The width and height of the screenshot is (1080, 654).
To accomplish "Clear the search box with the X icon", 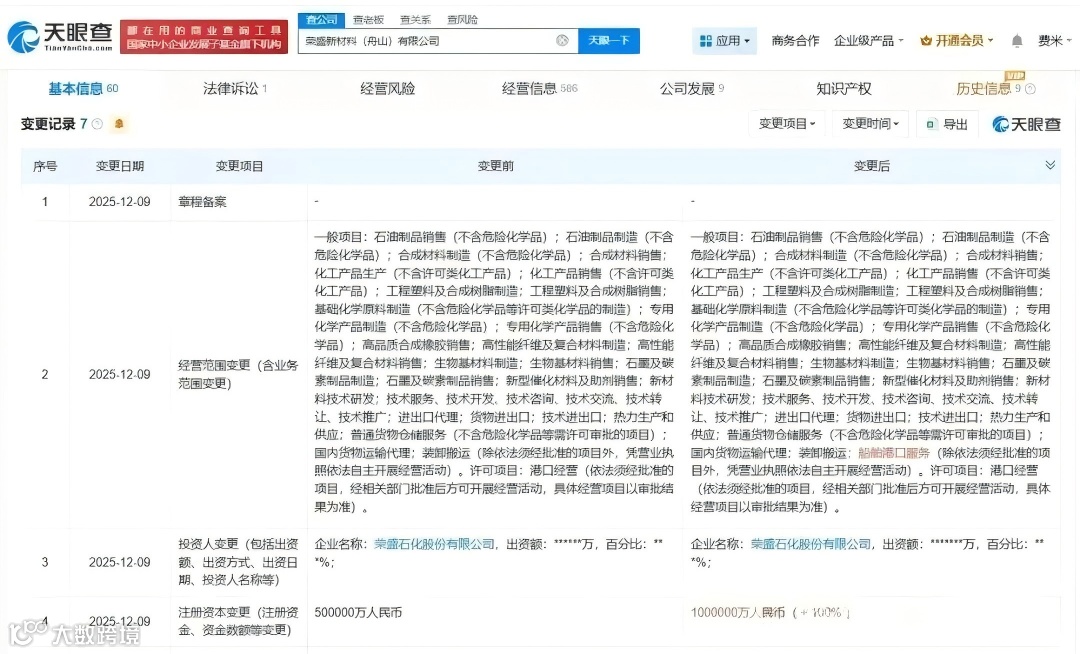I will pos(562,41).
